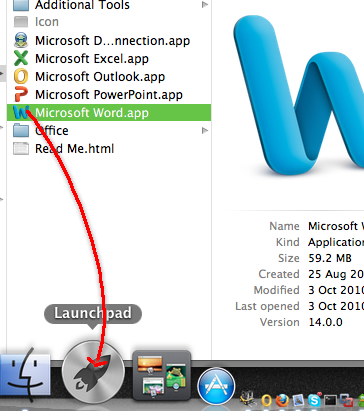Click the Microsoft Word.app W icon
The height and width of the screenshot is (411, 364).
(x=21, y=113)
